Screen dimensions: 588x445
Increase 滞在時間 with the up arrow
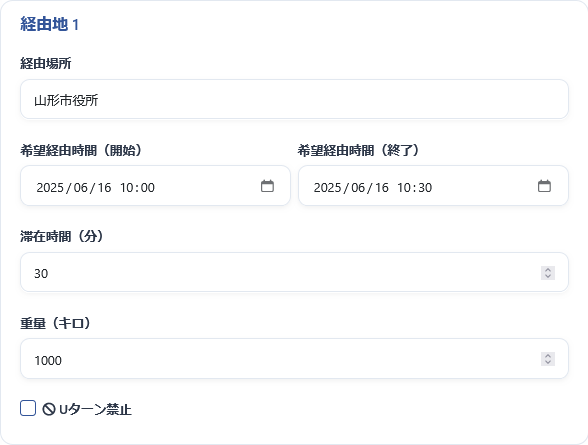click(548, 270)
